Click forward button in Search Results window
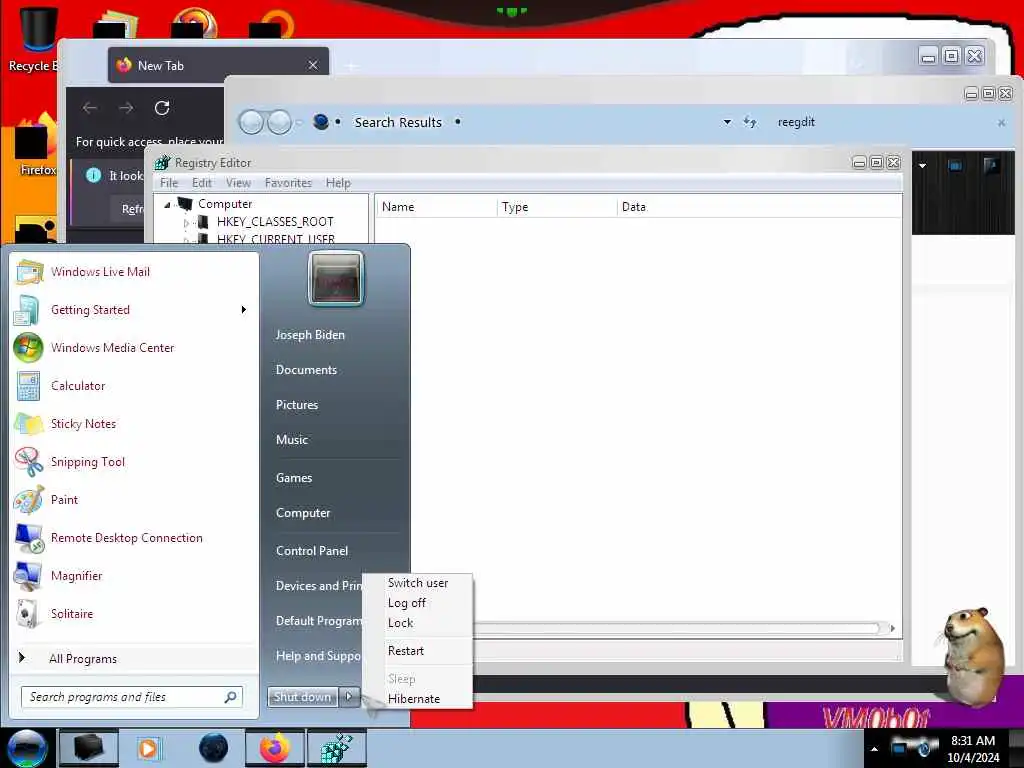 coord(280,122)
